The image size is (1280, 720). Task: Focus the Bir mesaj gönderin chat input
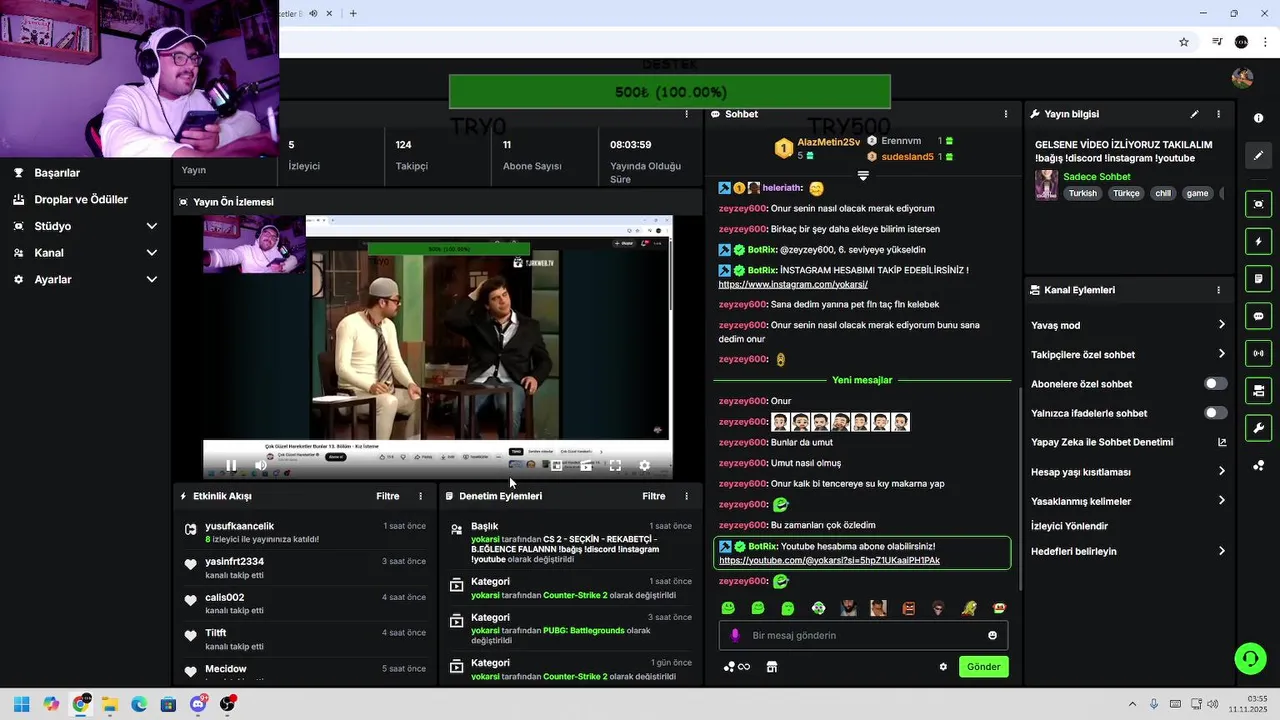863,635
